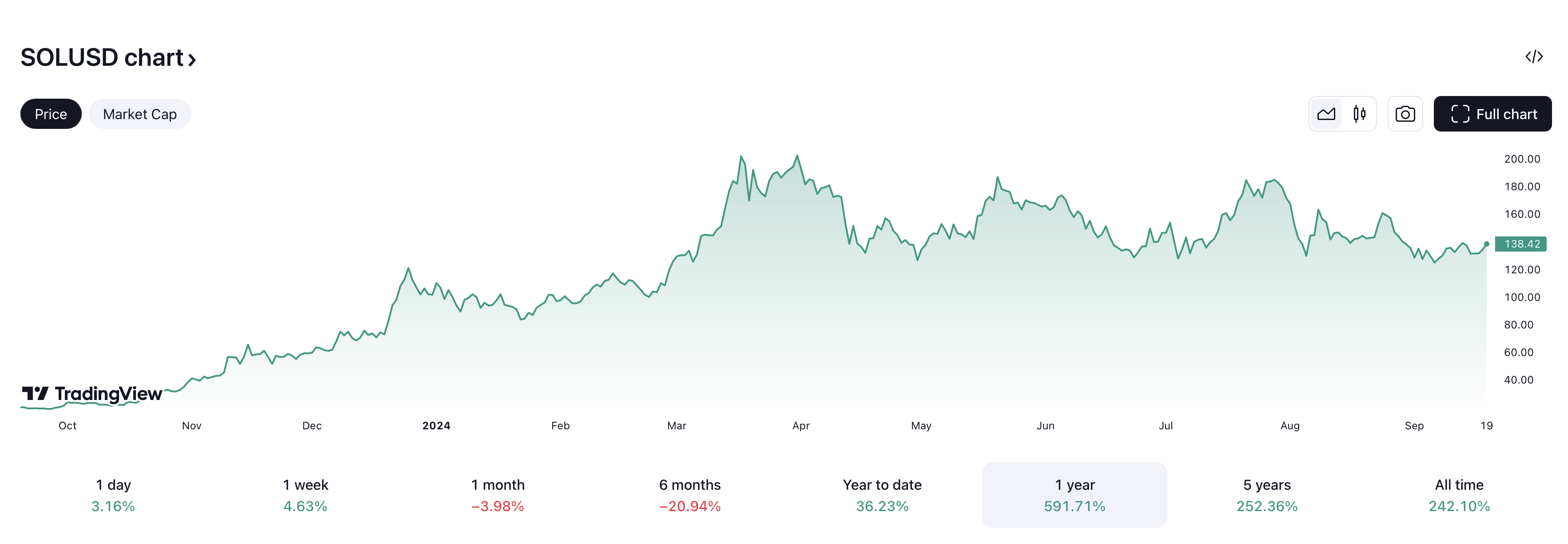The width and height of the screenshot is (1568, 544).
Task: Take a chart snapshot with camera icon
Action: [1404, 114]
